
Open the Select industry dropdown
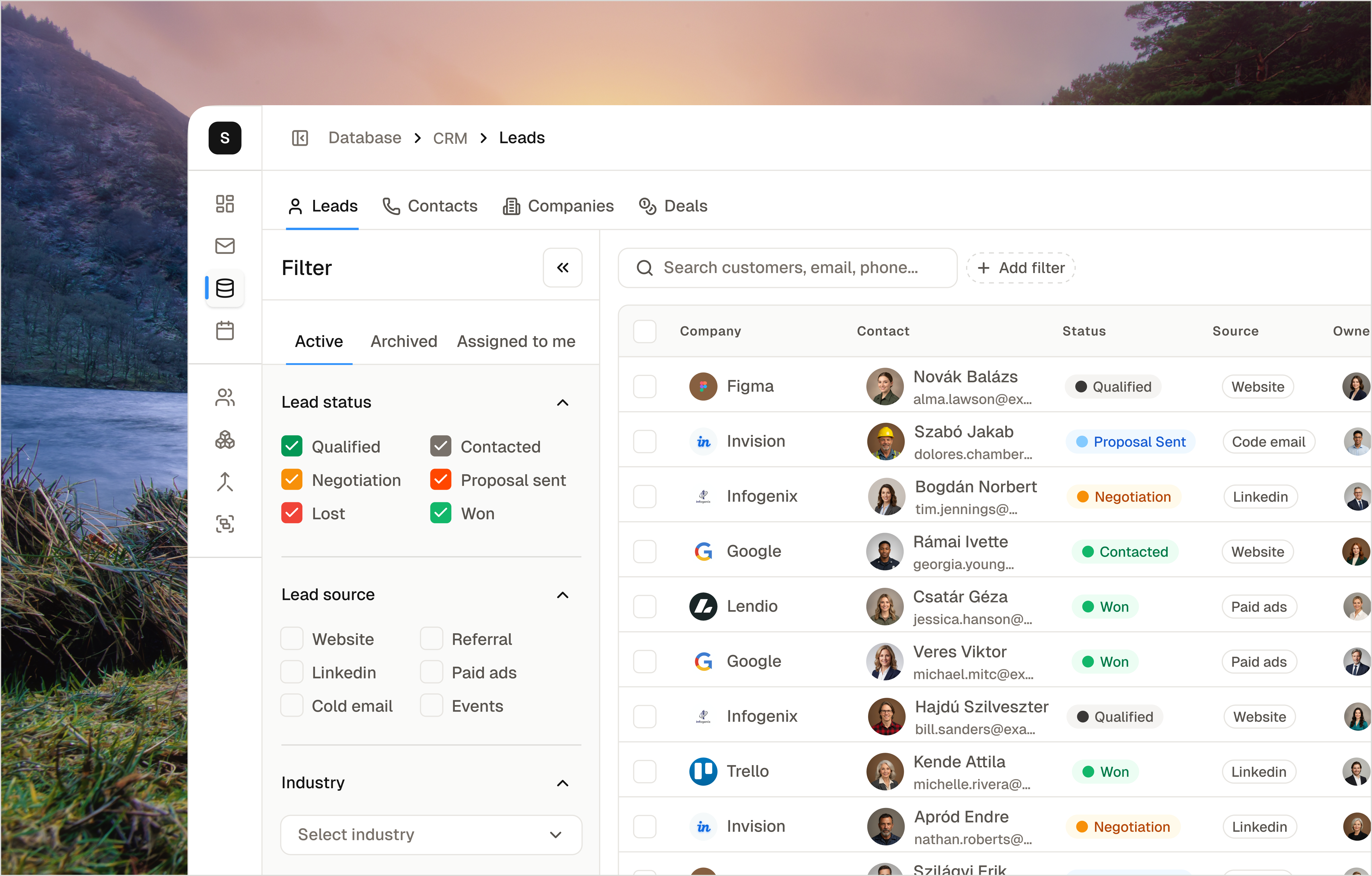[x=431, y=835]
